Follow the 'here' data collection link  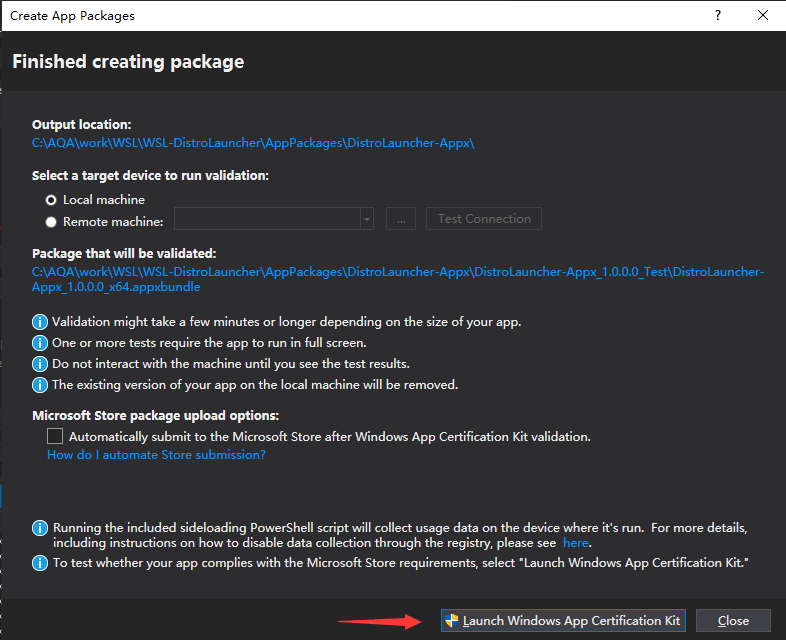pos(575,543)
